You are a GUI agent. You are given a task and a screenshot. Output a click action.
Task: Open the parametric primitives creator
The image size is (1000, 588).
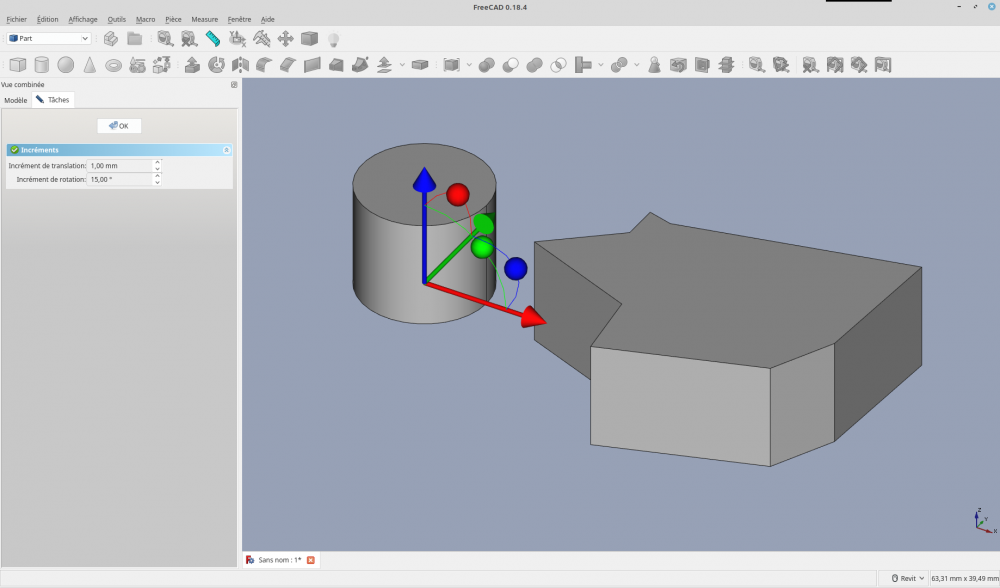pos(137,64)
